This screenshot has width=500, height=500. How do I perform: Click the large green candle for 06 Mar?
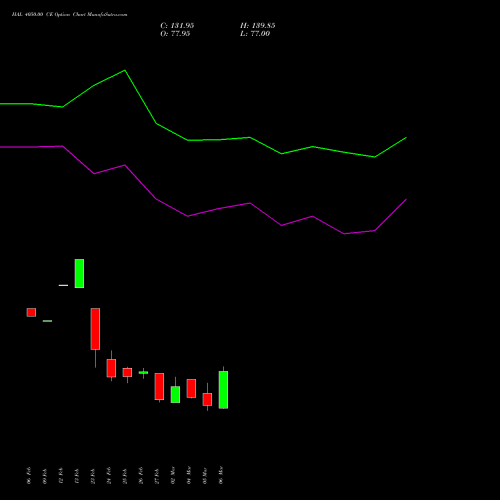tap(223, 390)
